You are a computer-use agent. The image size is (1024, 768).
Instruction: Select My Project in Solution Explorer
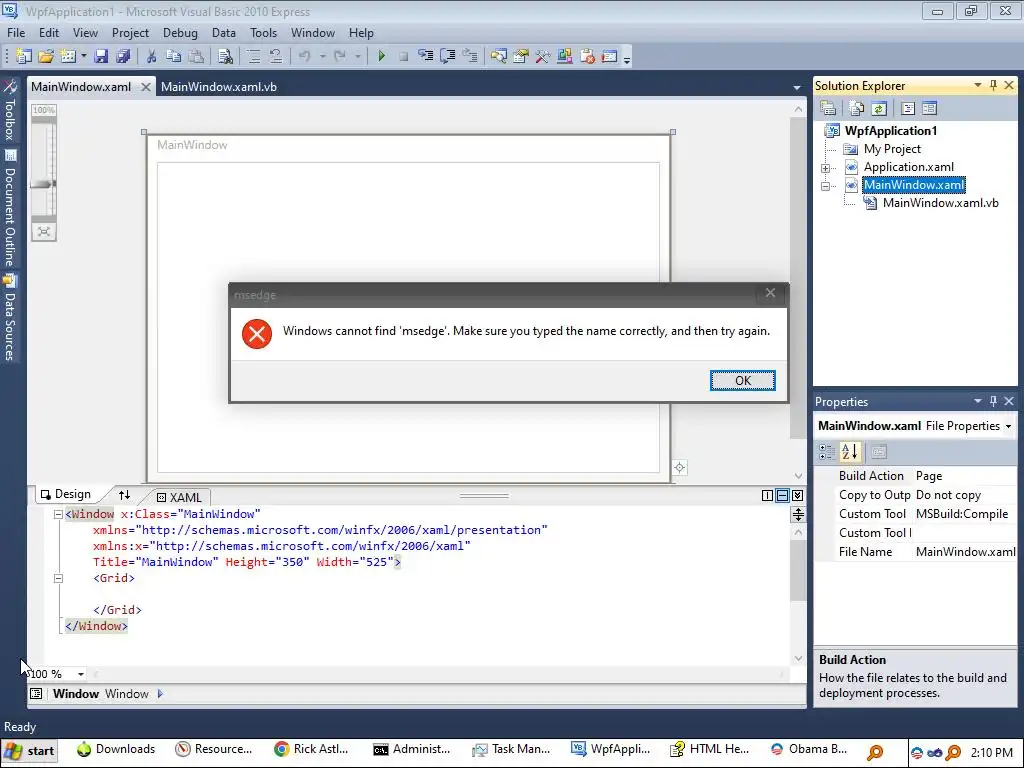tap(892, 149)
